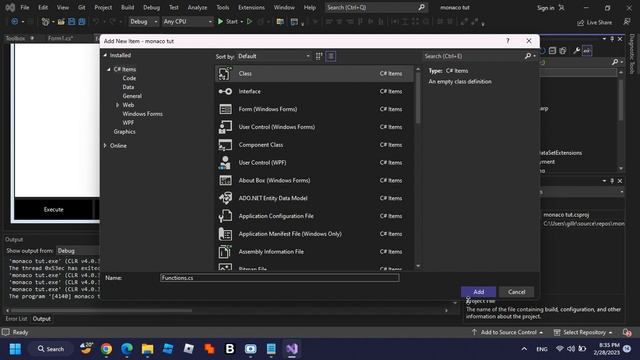Switch to the Error List tab
Screen dimensions: 640x360
pyautogui.click(x=16, y=319)
